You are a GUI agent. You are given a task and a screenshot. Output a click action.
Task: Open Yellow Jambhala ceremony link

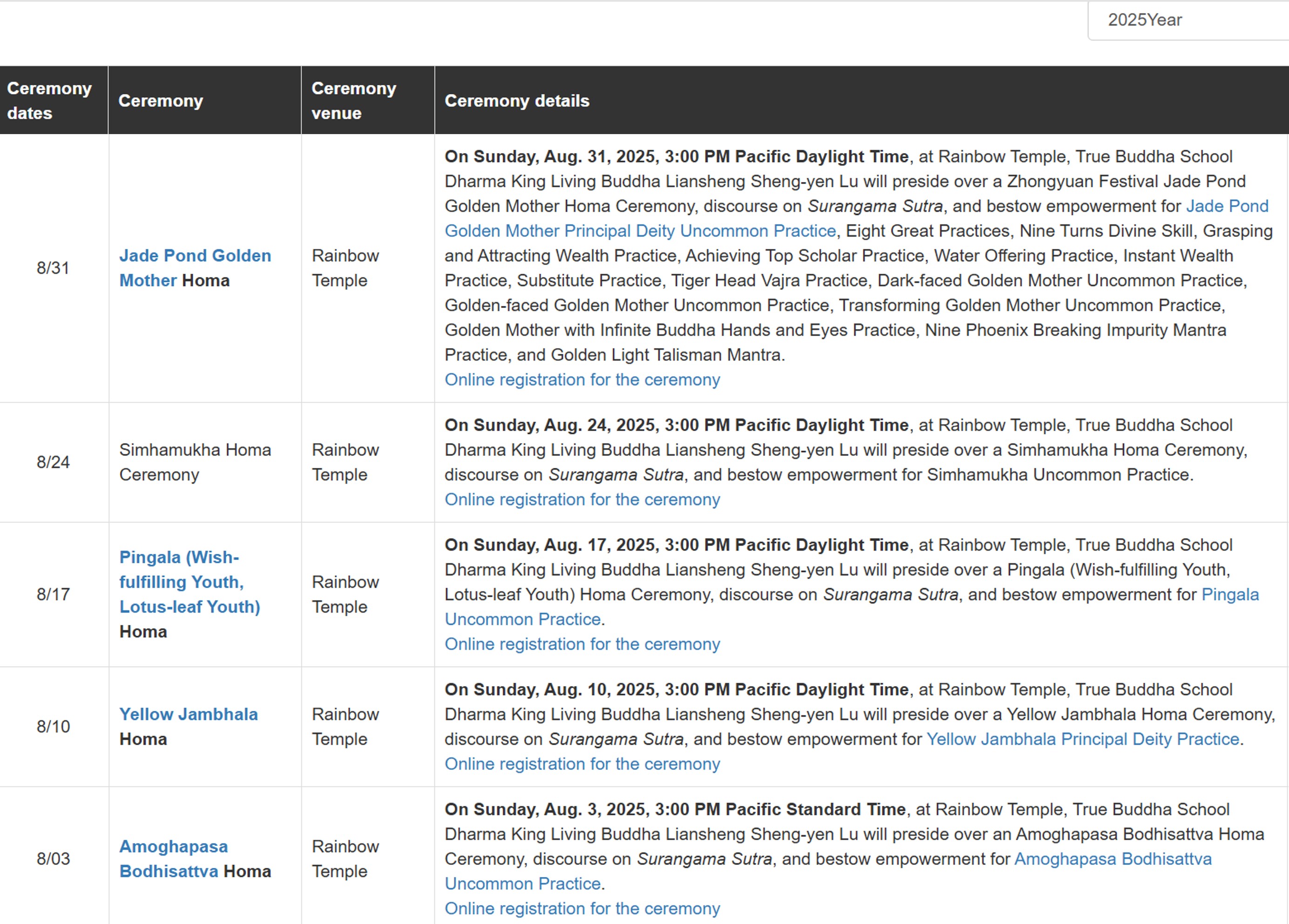point(188,715)
